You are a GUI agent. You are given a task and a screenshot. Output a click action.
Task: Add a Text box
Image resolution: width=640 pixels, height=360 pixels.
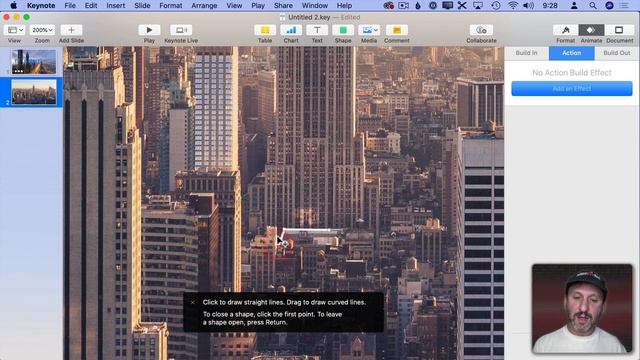click(317, 30)
